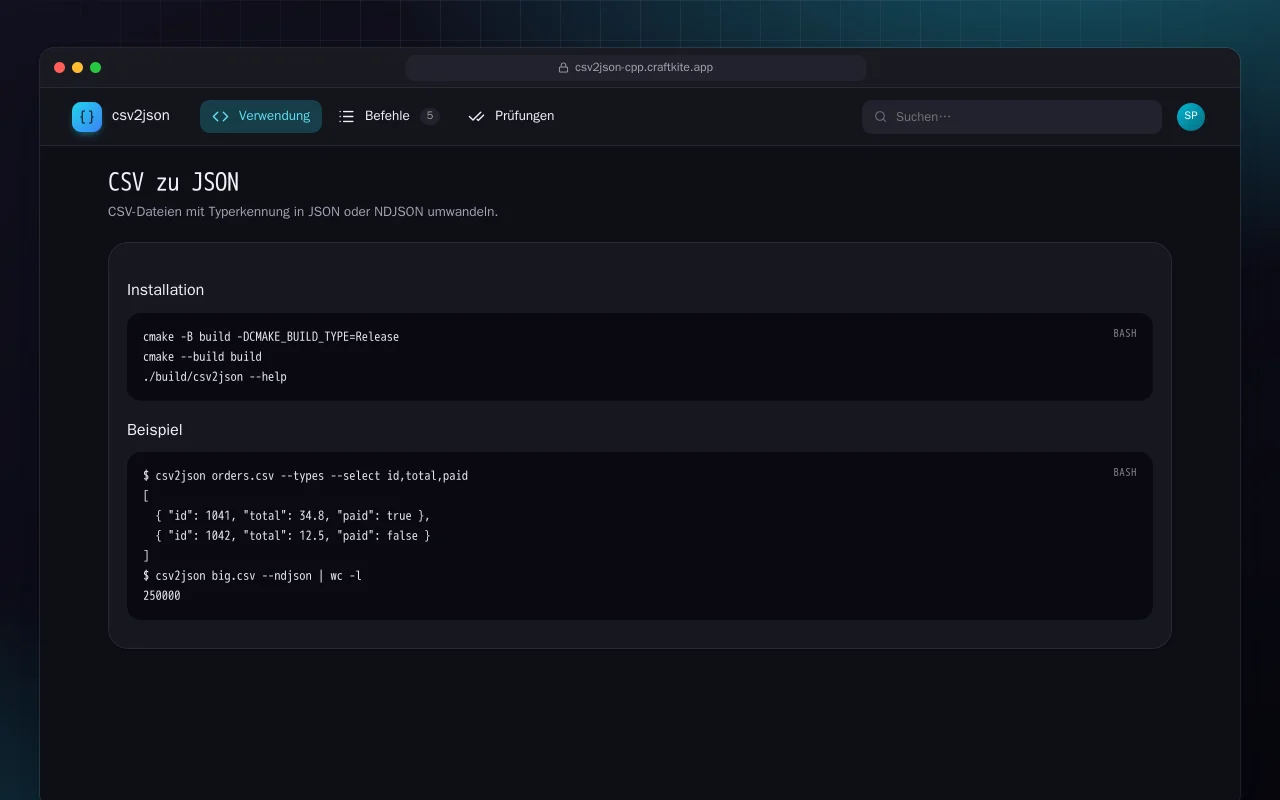Click inside the Installation cmake code block

pyautogui.click(x=640, y=357)
